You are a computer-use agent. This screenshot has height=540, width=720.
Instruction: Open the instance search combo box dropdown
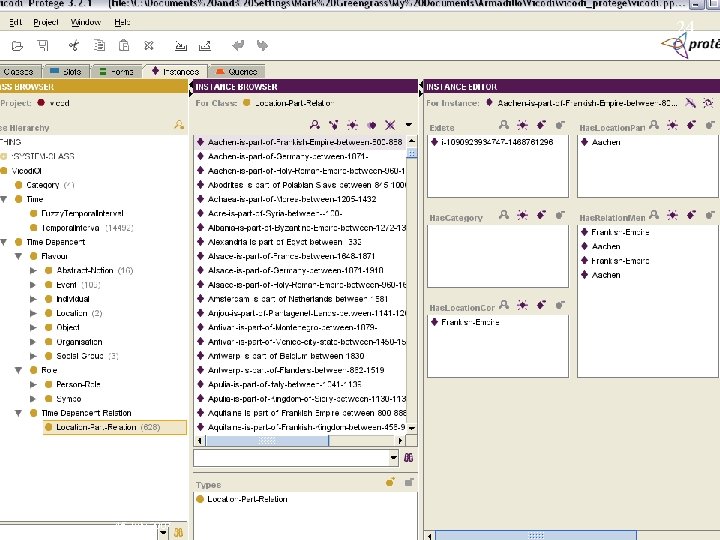pyautogui.click(x=392, y=457)
